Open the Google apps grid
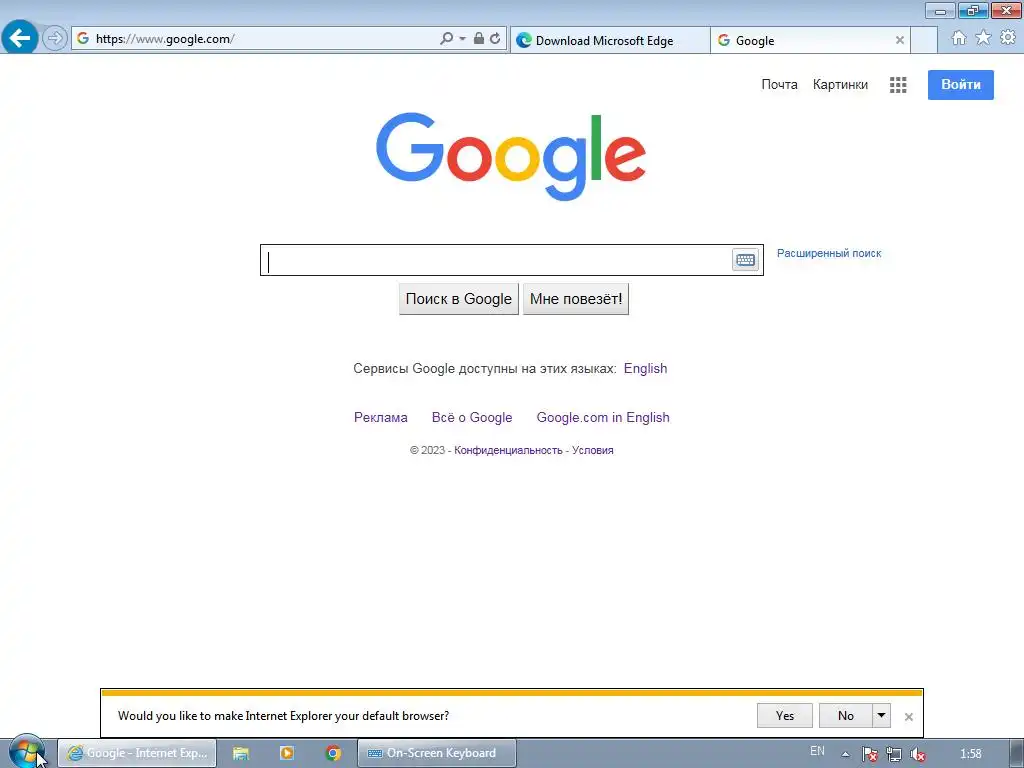This screenshot has width=1024, height=768. point(898,85)
